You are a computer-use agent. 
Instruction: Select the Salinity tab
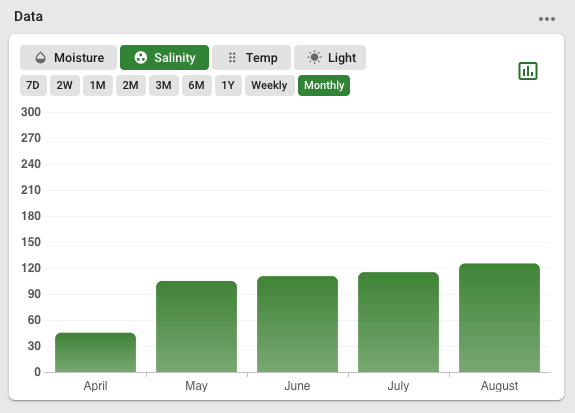[x=164, y=58]
